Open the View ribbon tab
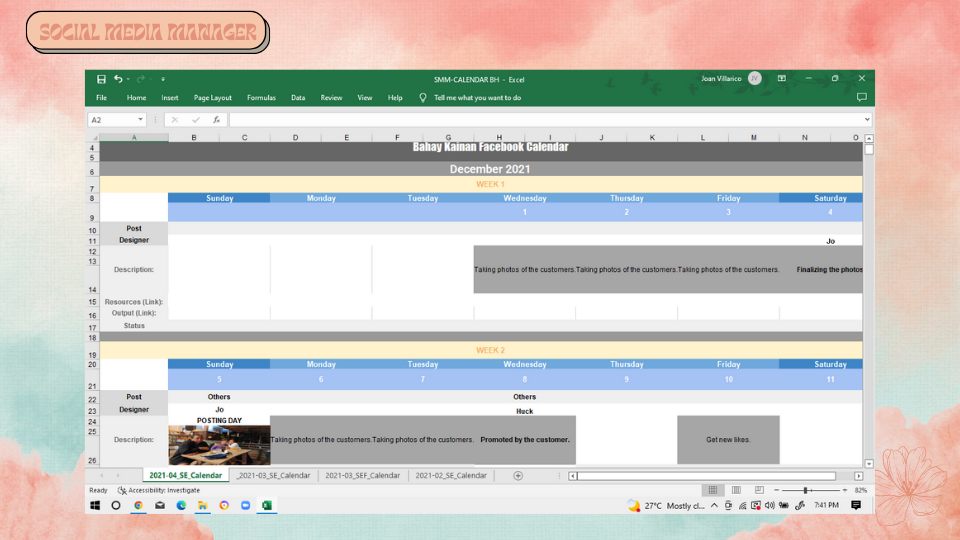This screenshot has width=960, height=540. coord(365,97)
